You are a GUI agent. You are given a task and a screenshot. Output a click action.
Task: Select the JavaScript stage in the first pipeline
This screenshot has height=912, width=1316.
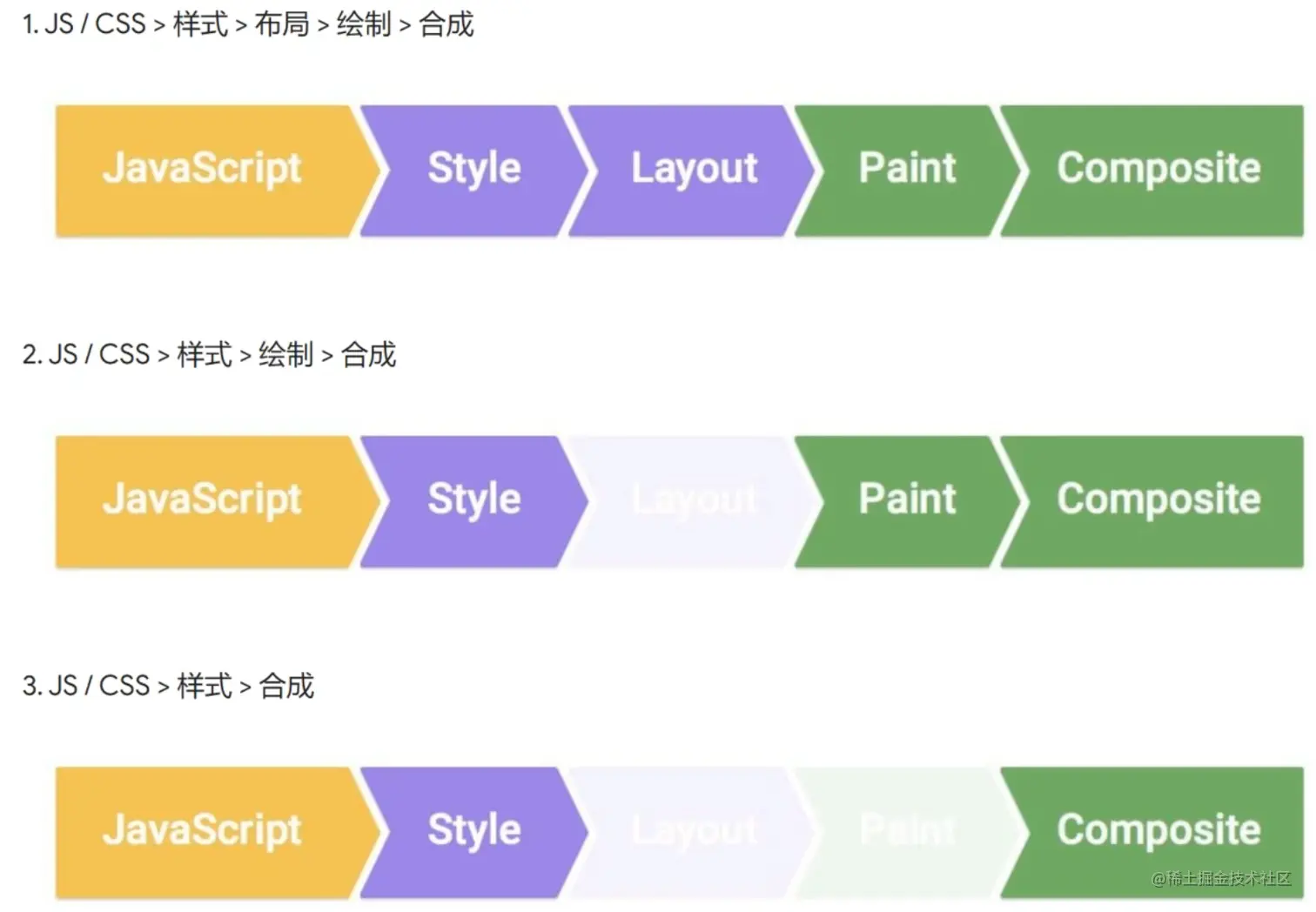[202, 170]
